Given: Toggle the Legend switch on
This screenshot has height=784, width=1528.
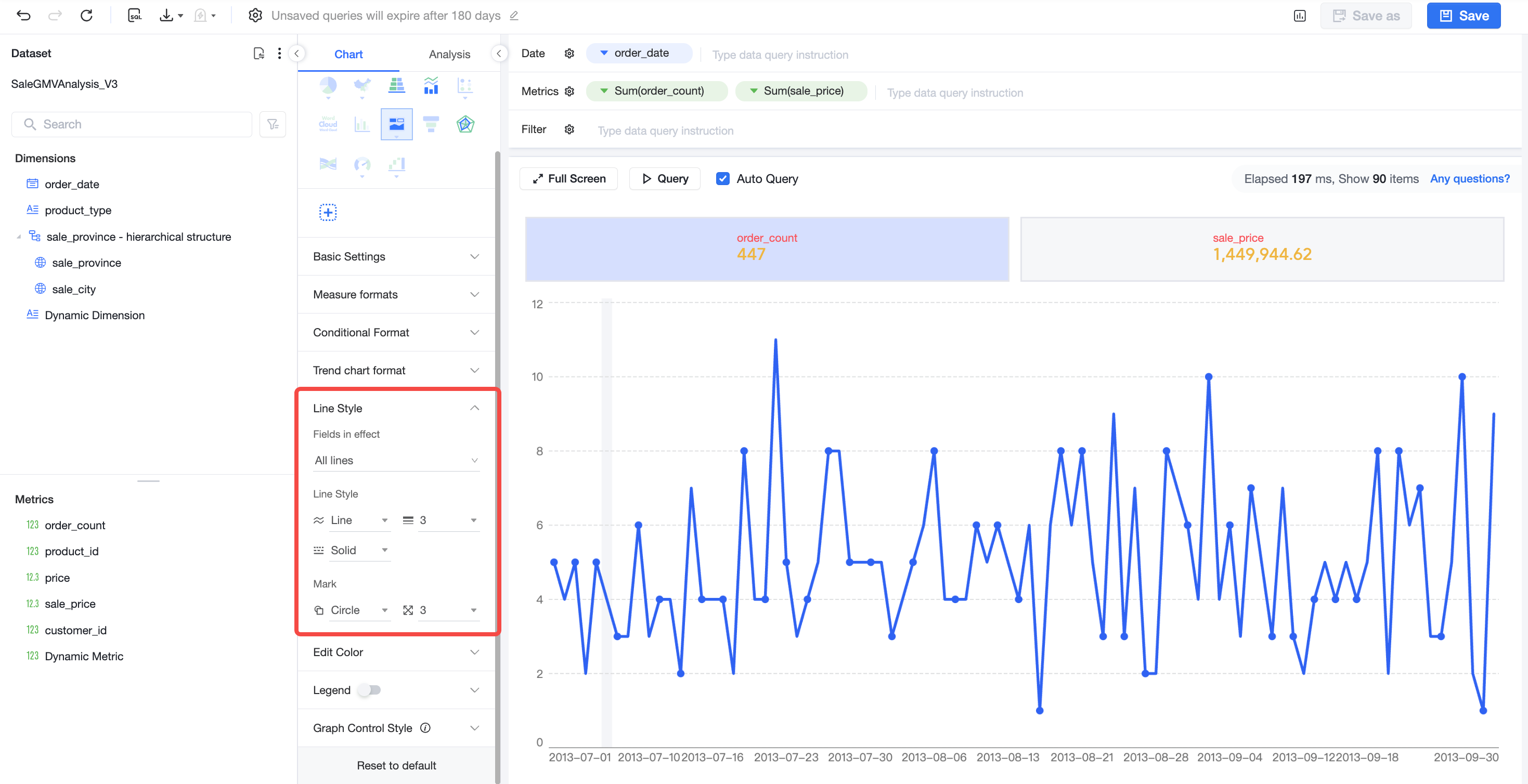Looking at the screenshot, I should tap(369, 690).
